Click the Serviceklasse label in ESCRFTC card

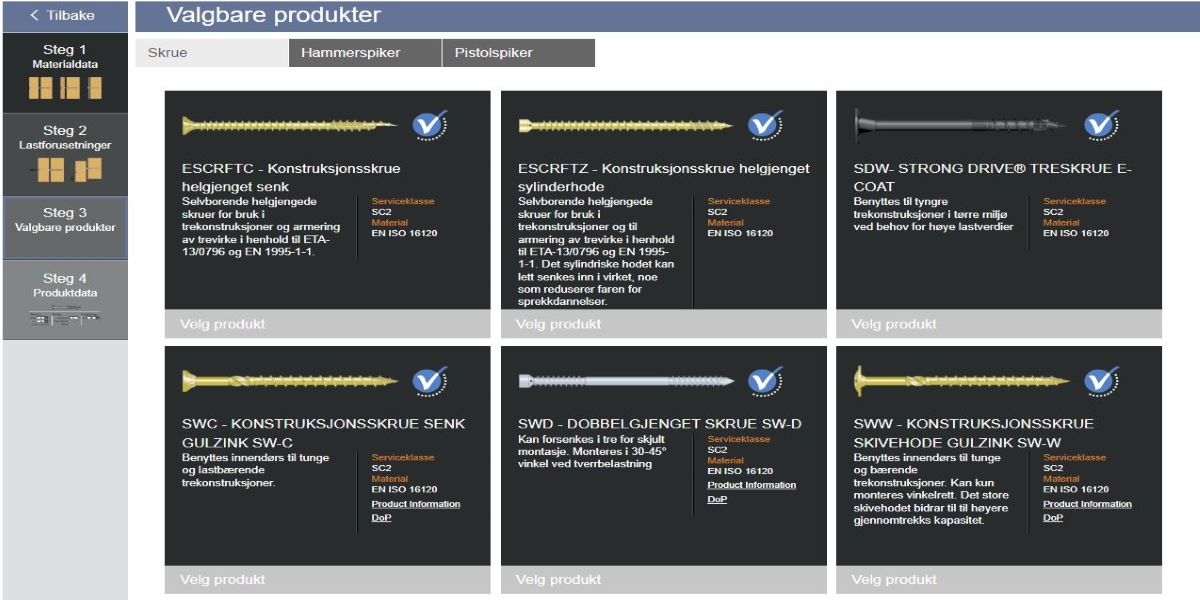pyautogui.click(x=403, y=201)
